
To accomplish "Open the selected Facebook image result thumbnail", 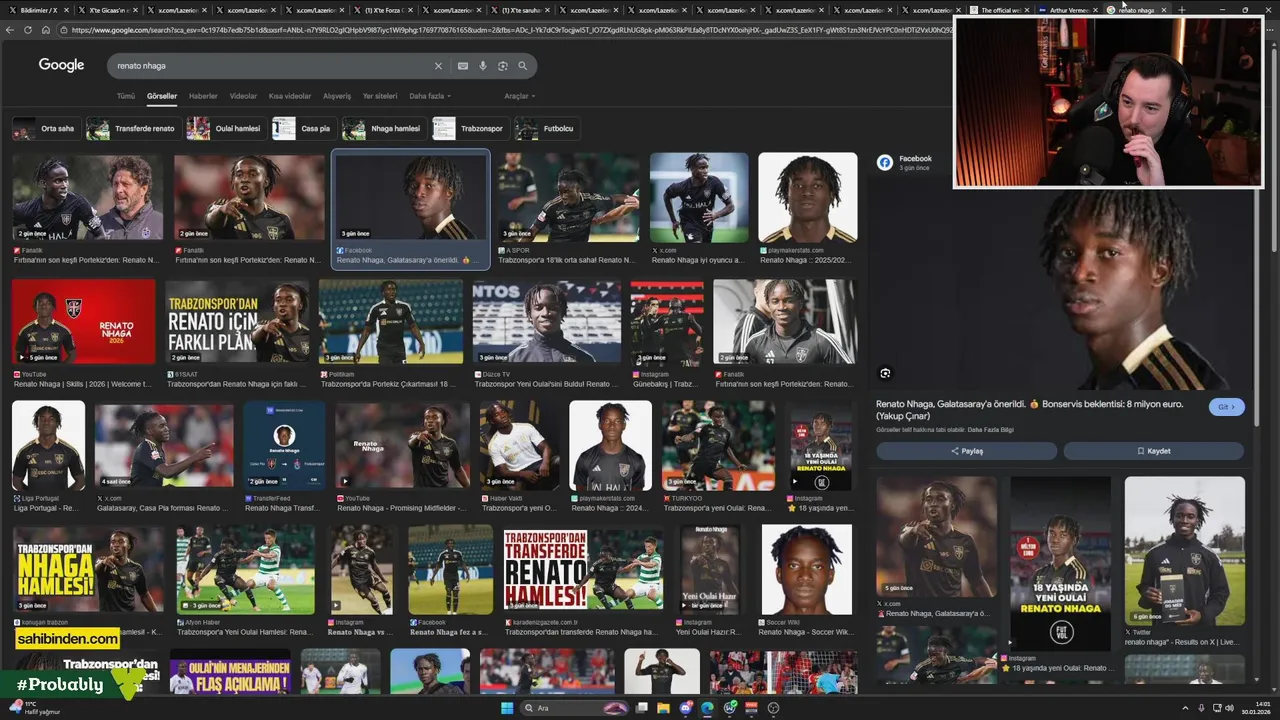I will (x=411, y=197).
